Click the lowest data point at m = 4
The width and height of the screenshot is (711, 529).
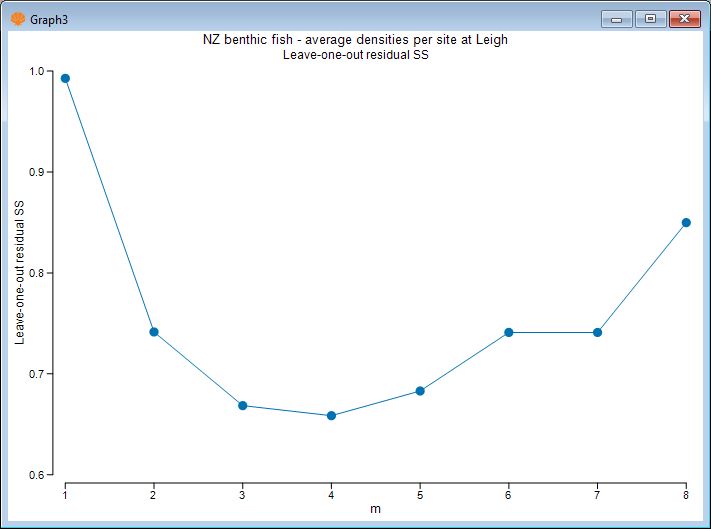331,416
